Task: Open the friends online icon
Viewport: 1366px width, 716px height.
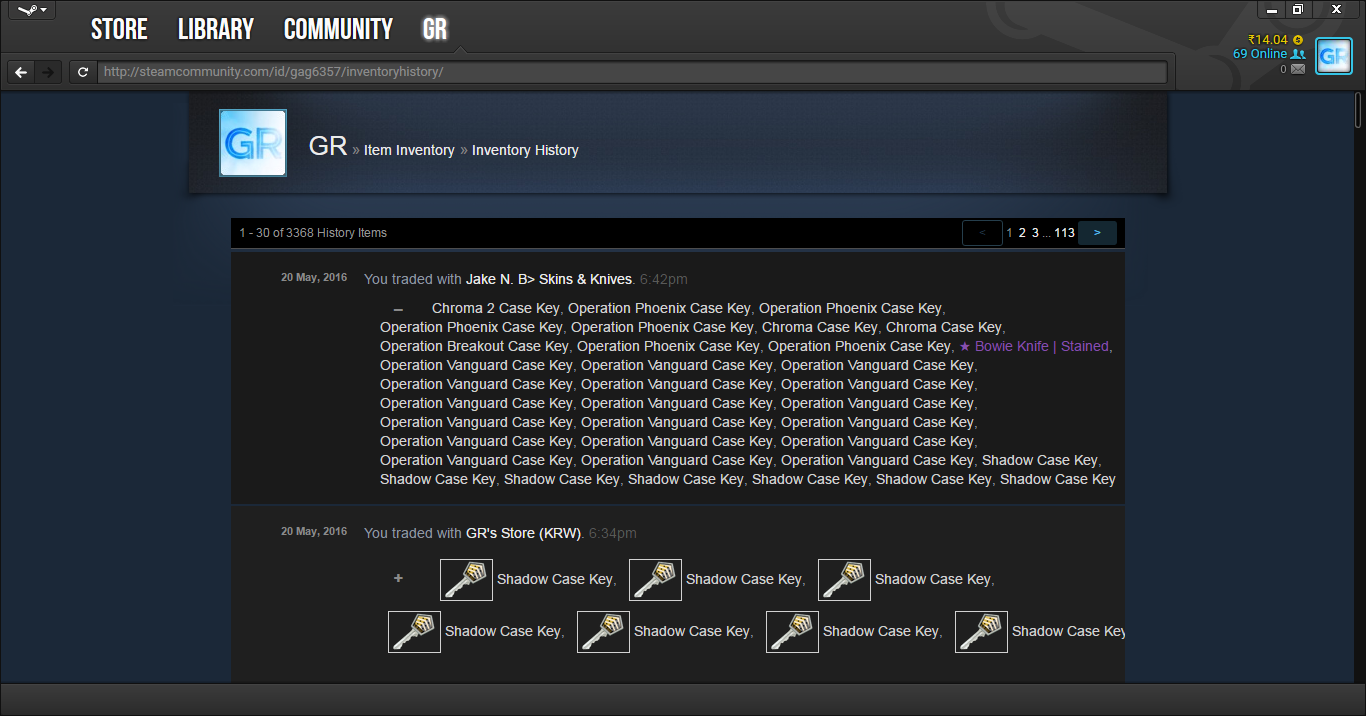Action: pyautogui.click(x=1298, y=54)
